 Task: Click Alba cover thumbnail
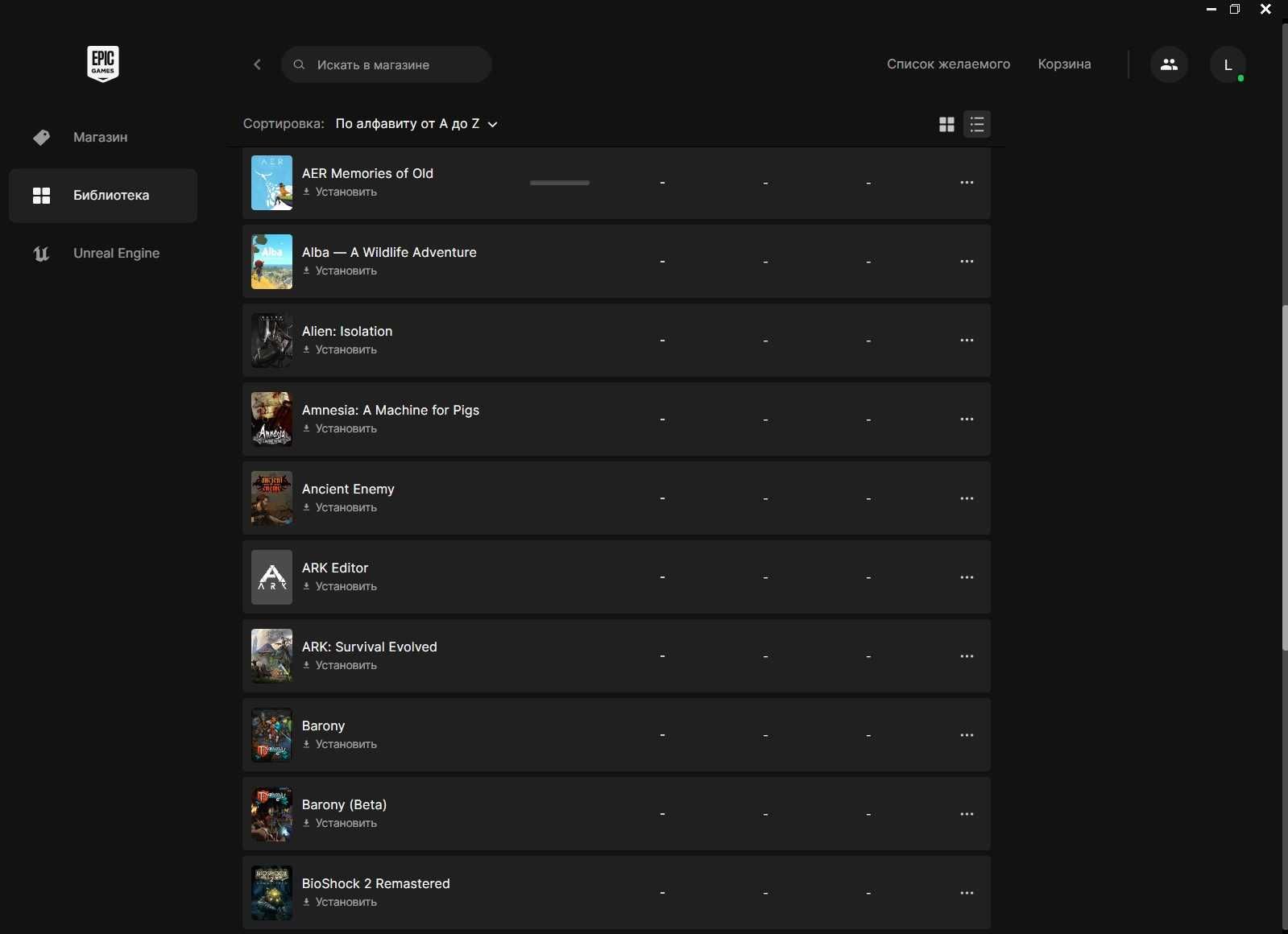click(271, 262)
